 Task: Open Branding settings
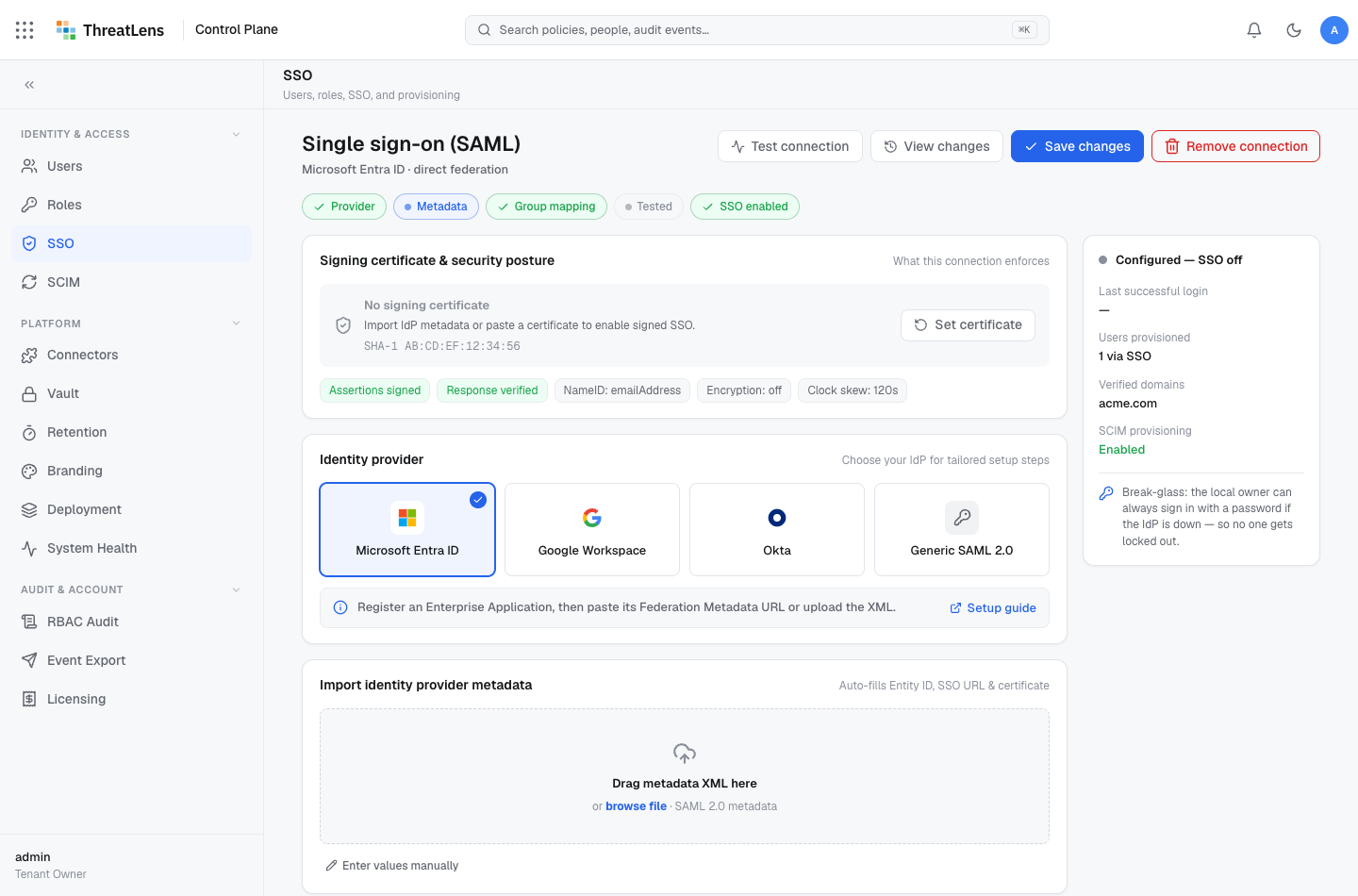(x=132, y=471)
